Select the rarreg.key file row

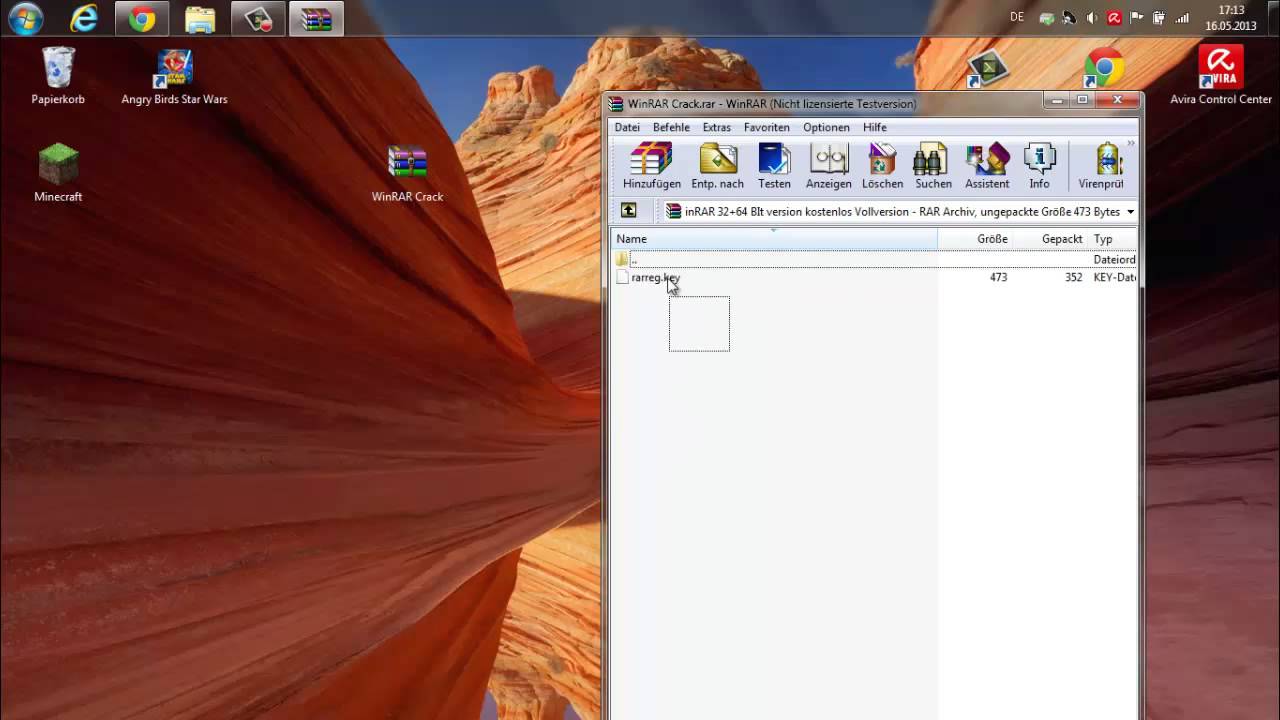tap(875, 277)
